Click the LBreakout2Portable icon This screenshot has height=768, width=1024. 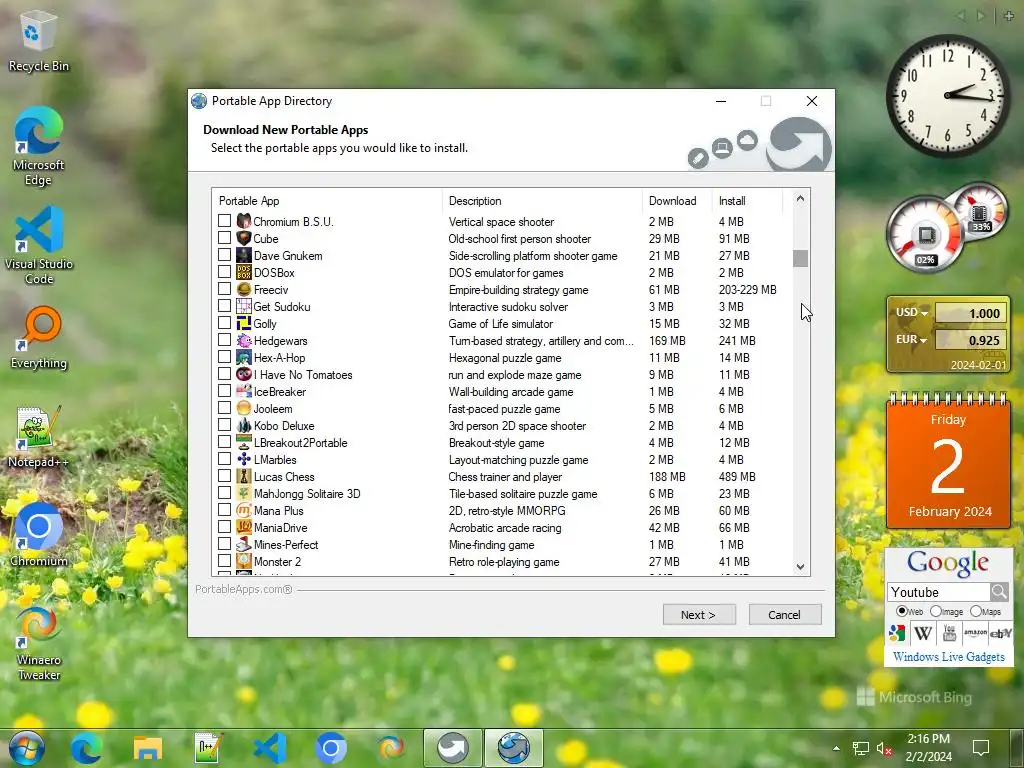(244, 442)
